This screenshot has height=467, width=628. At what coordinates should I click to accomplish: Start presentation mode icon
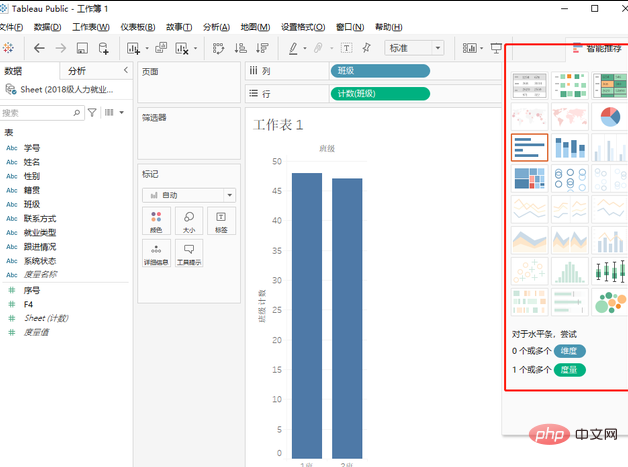click(x=496, y=48)
